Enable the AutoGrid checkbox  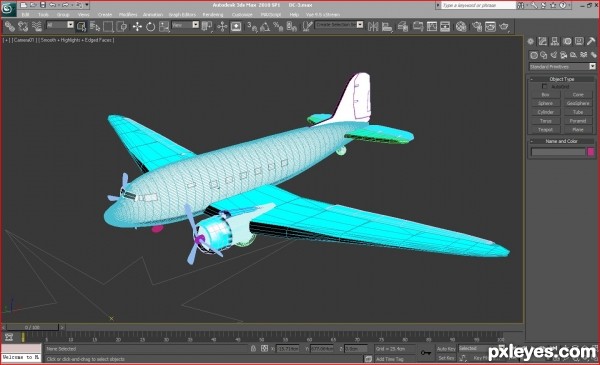pos(545,87)
